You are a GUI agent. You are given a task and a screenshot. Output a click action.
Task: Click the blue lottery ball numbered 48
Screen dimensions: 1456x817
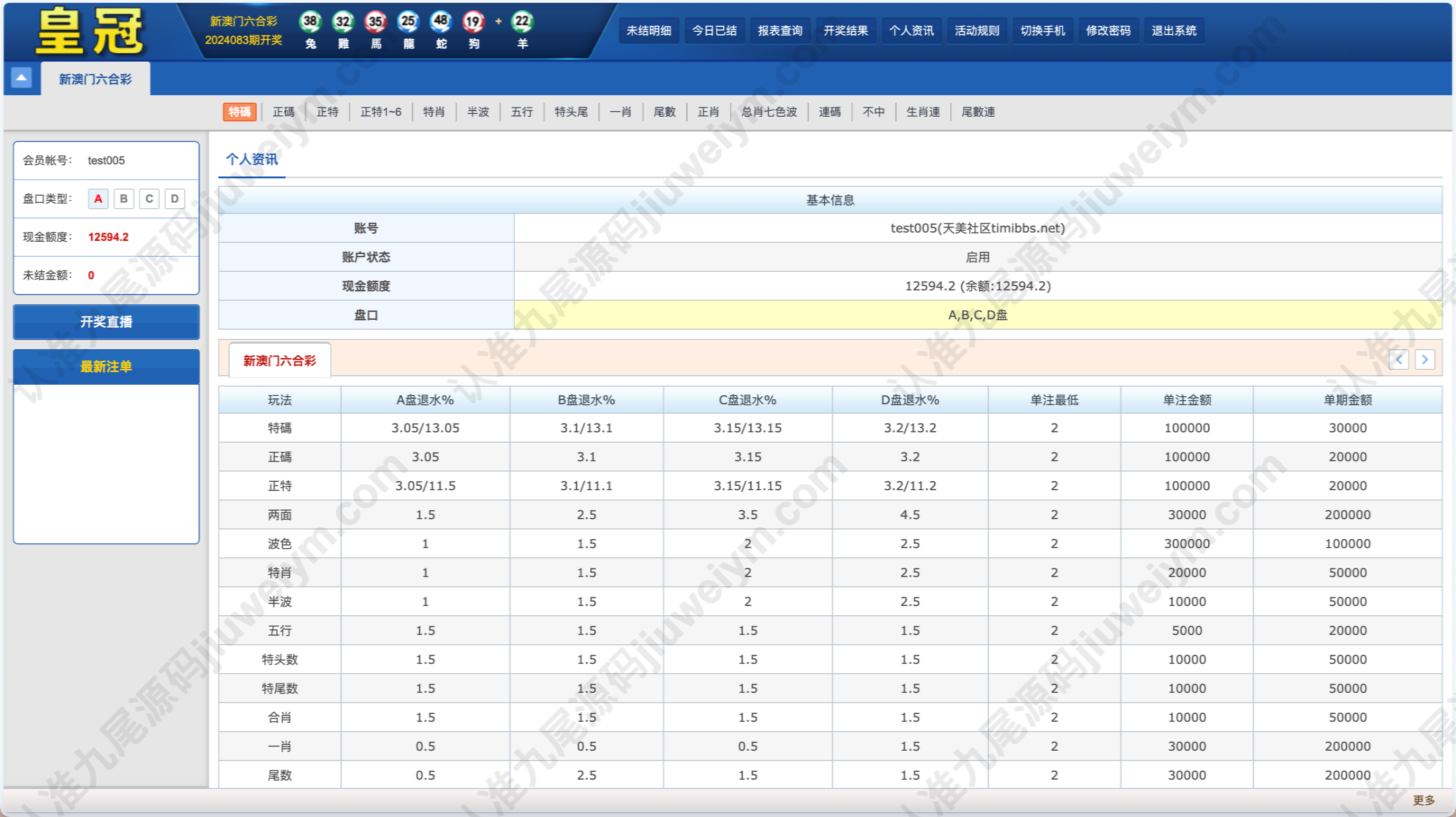(x=441, y=21)
